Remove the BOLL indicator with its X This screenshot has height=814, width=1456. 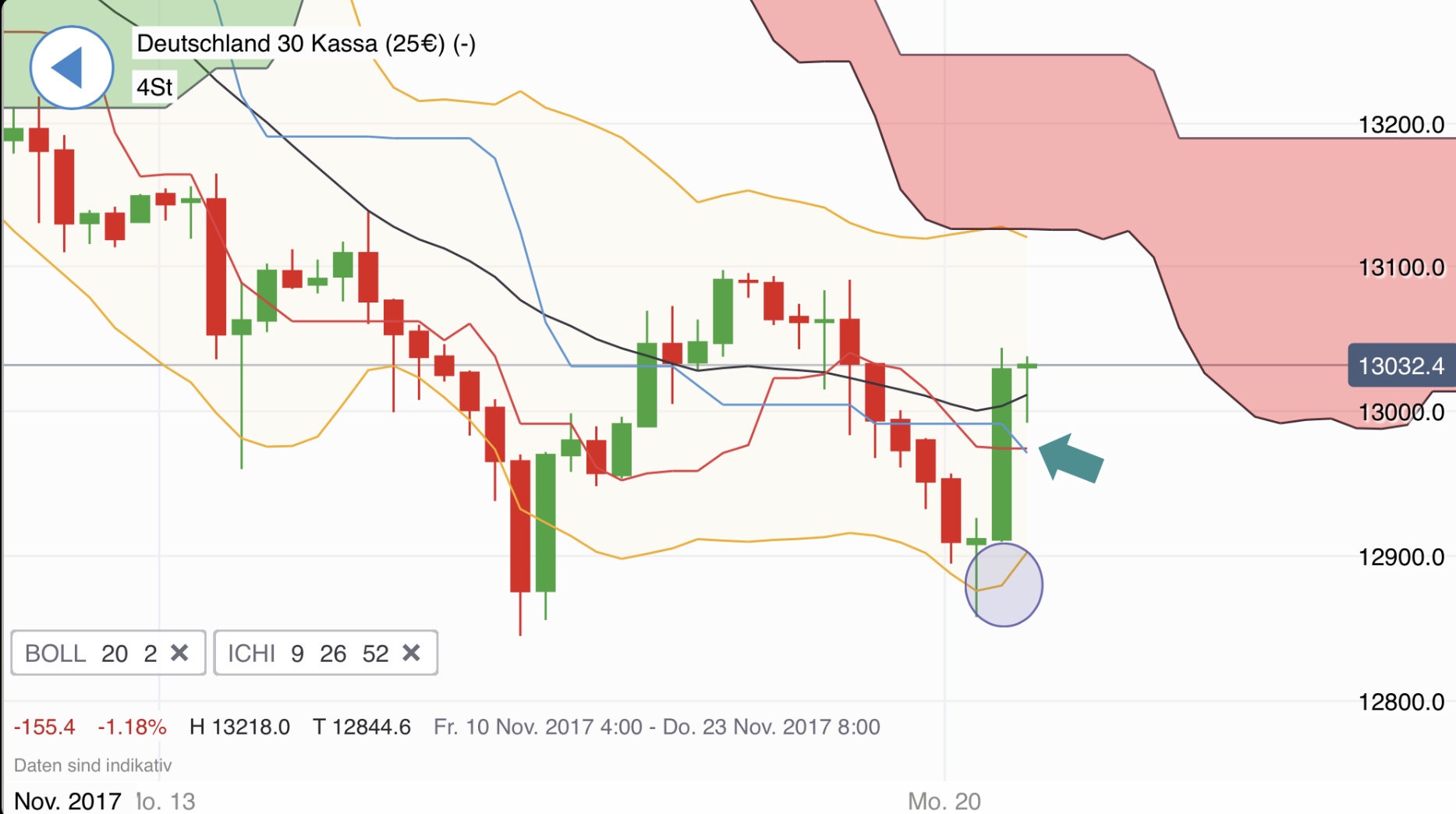(x=180, y=653)
